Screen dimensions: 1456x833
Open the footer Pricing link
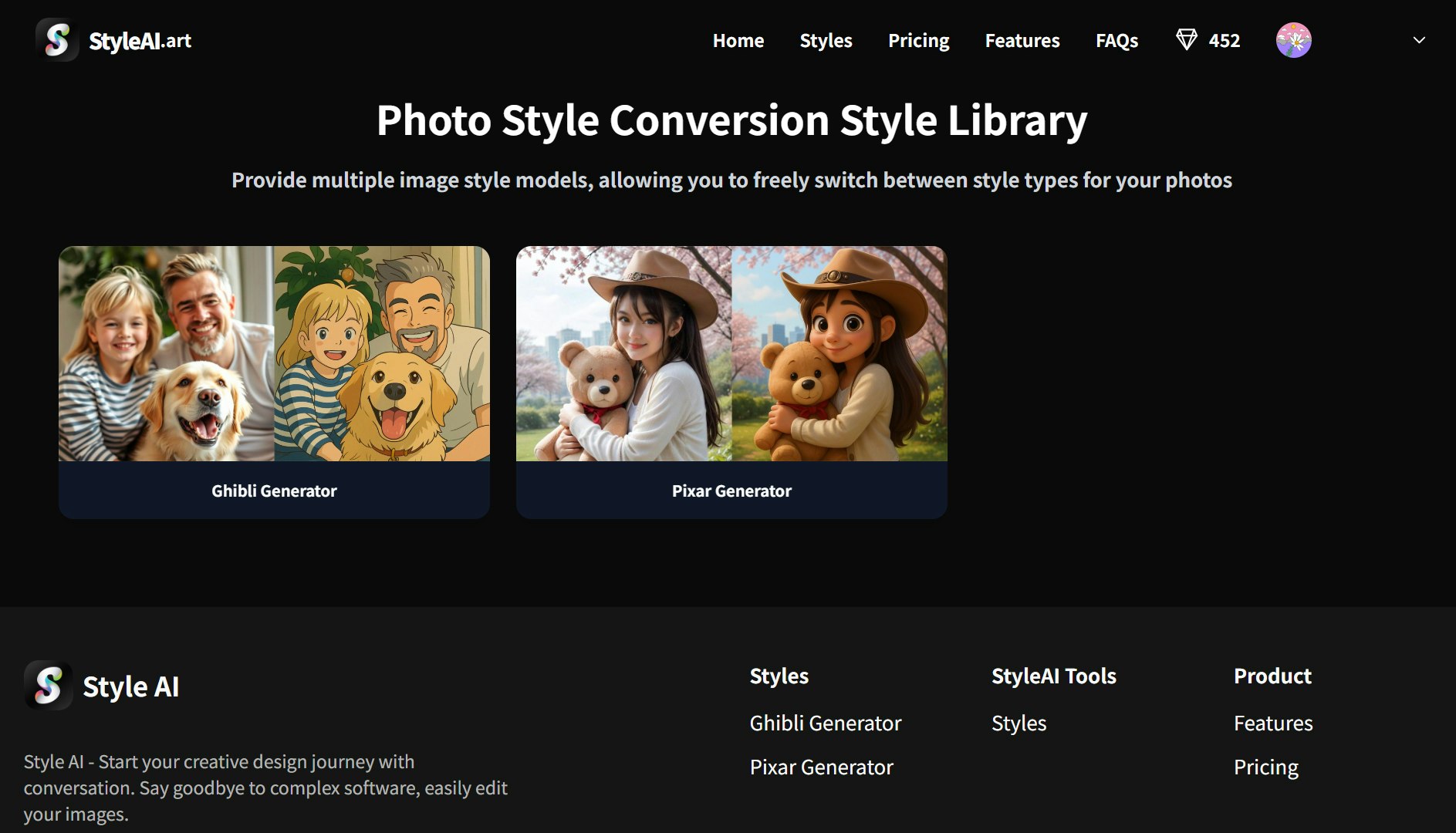(x=1265, y=767)
